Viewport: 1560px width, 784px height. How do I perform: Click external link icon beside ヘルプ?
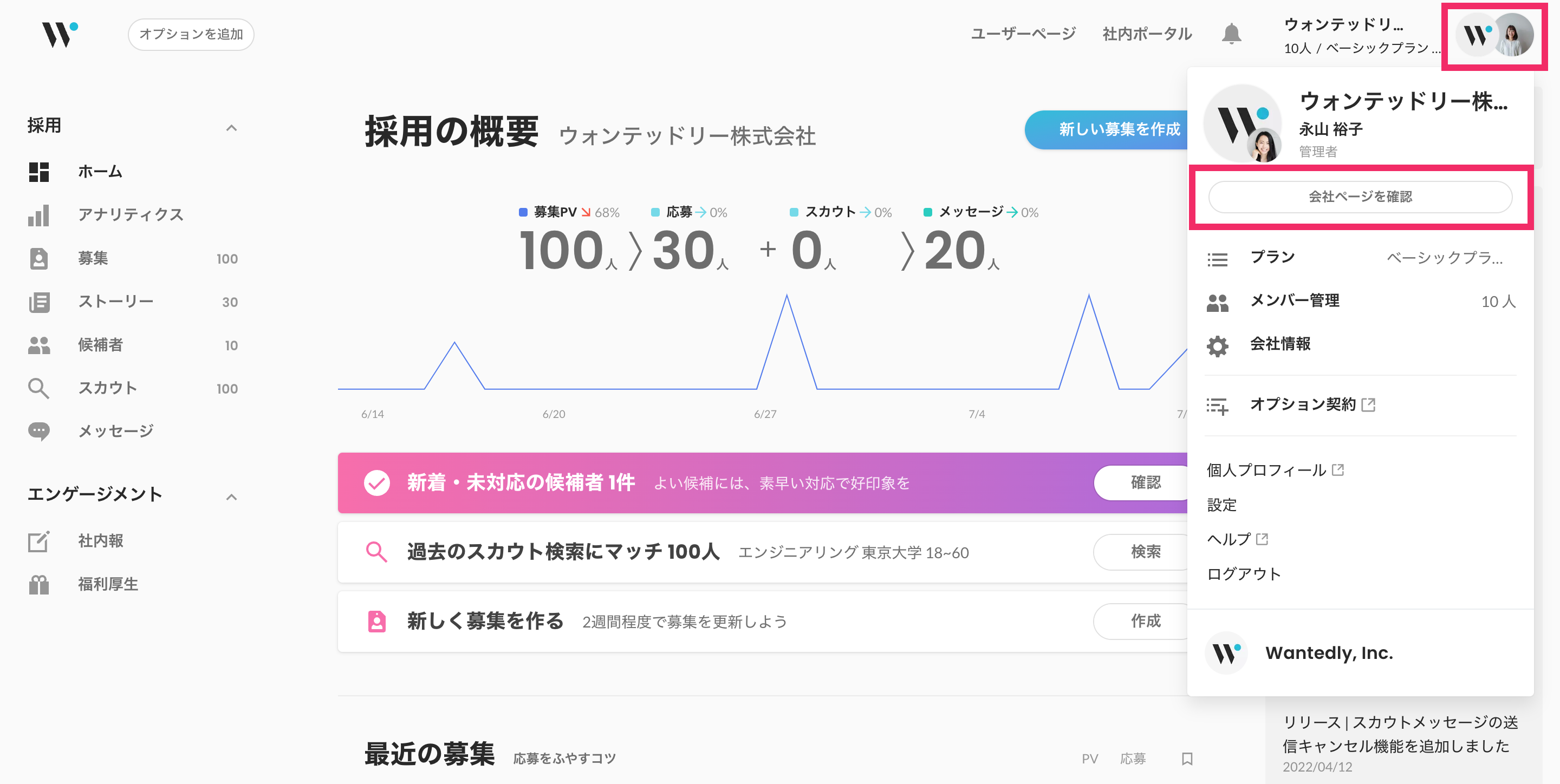point(1262,539)
